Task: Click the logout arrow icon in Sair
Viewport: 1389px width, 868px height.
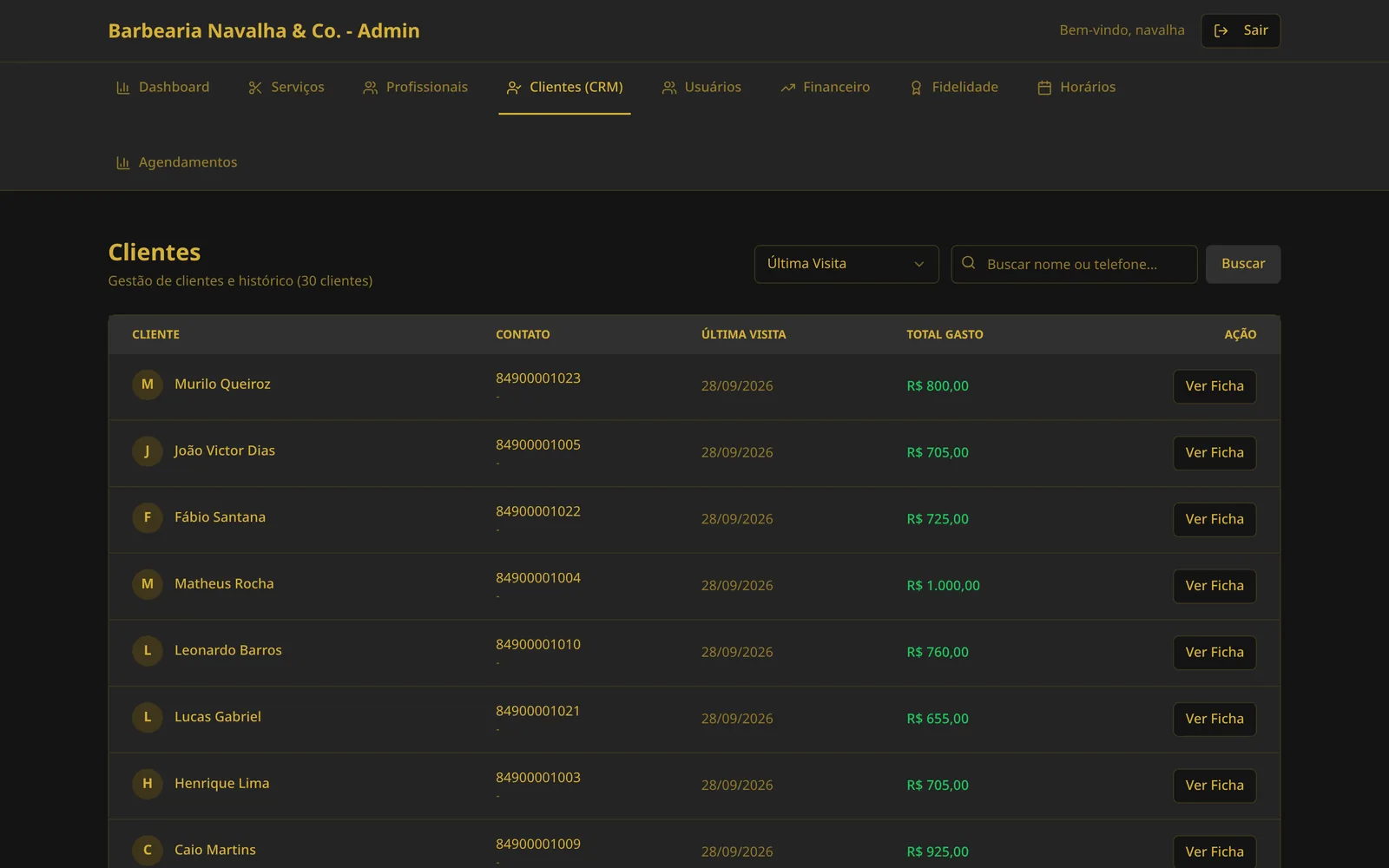Action: point(1221,30)
